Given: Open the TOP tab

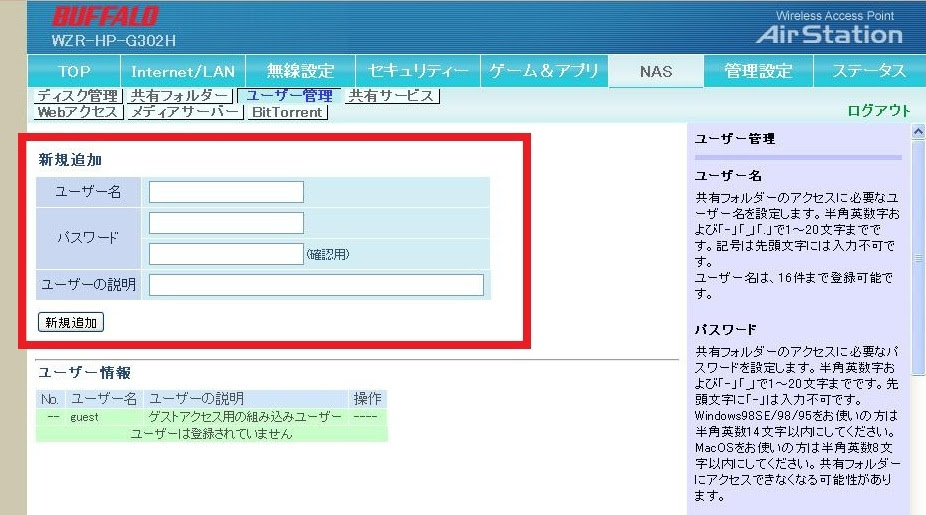Looking at the screenshot, I should point(74,71).
